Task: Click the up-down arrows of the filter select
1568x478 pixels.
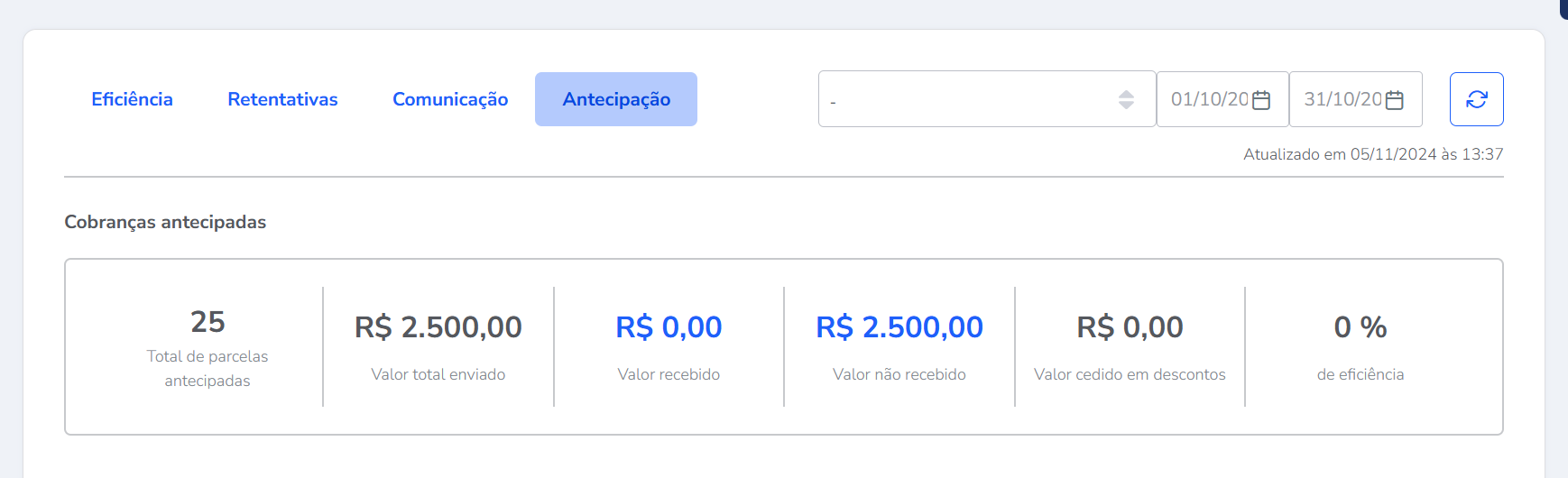Action: point(1126,99)
